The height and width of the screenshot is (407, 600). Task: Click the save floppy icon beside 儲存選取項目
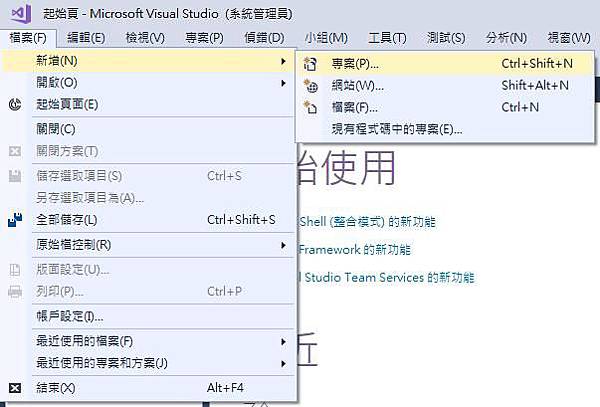pos(15,176)
